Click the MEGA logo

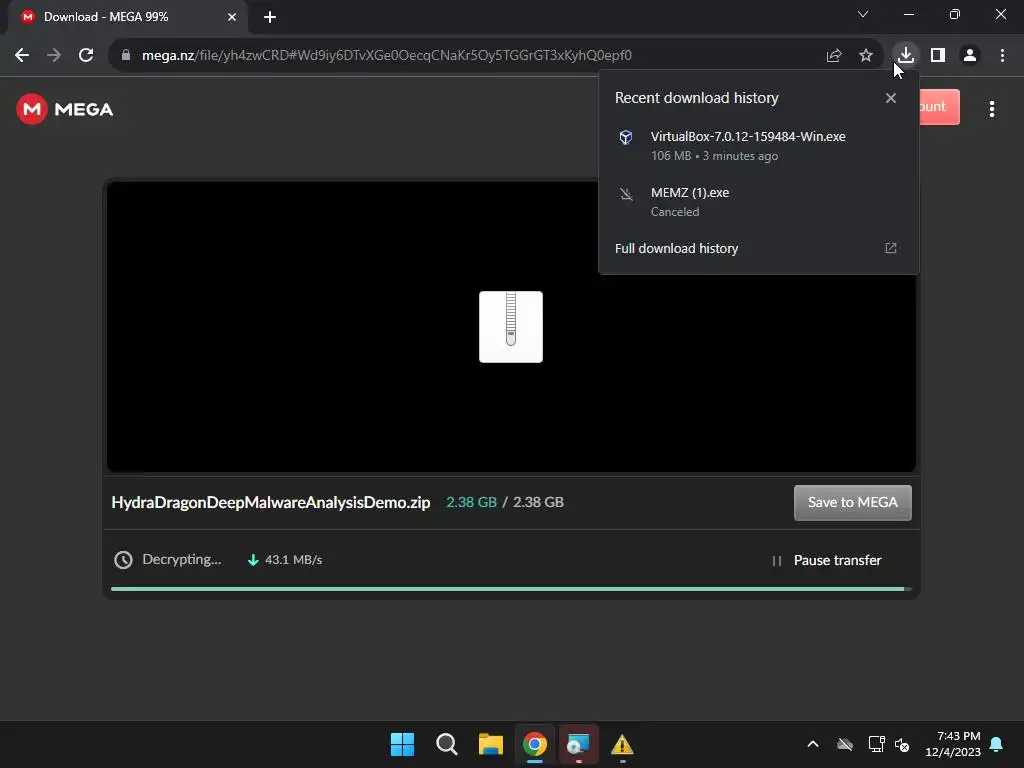tap(65, 109)
